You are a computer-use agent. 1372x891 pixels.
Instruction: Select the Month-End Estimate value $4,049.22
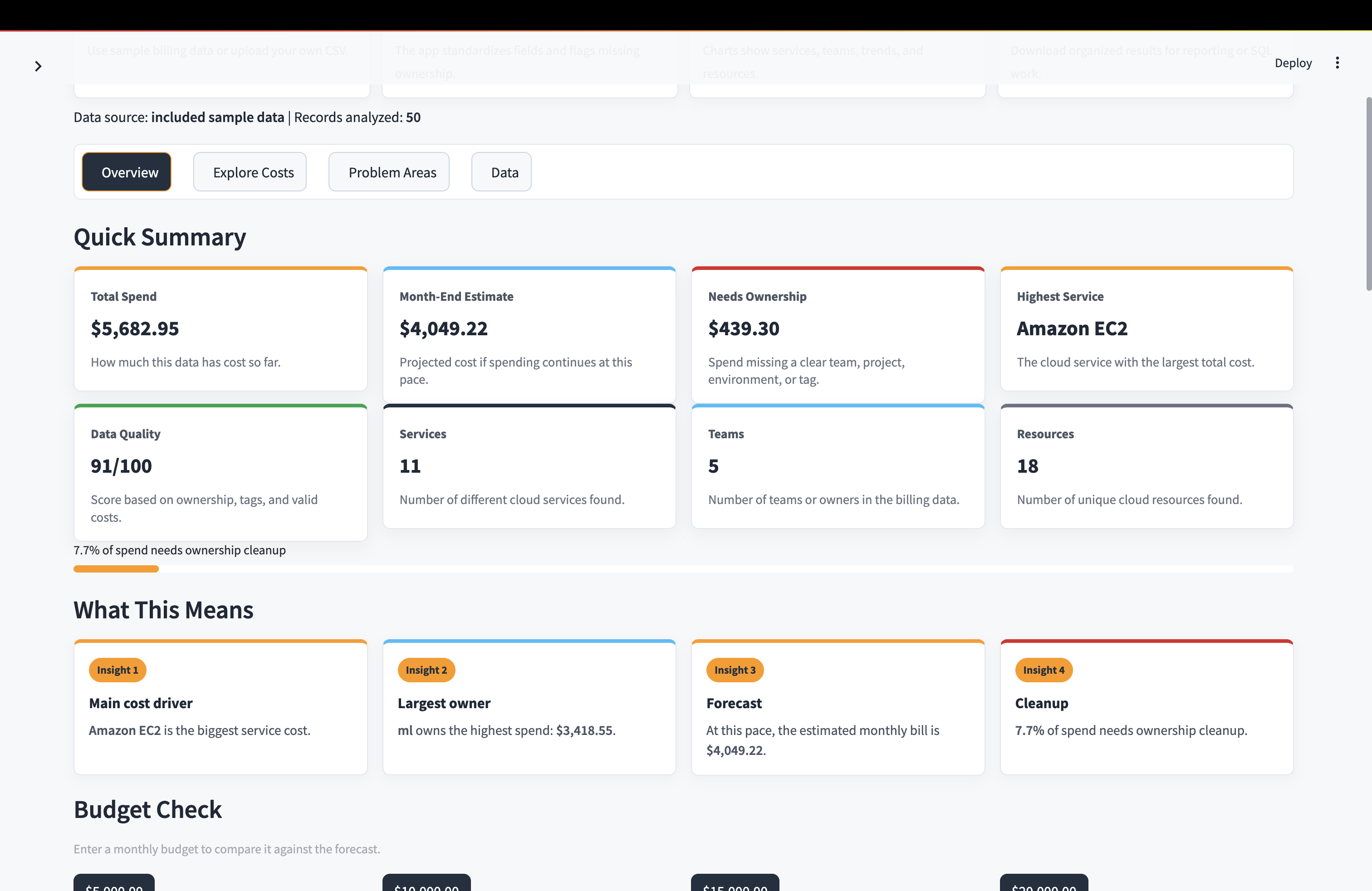pos(443,328)
